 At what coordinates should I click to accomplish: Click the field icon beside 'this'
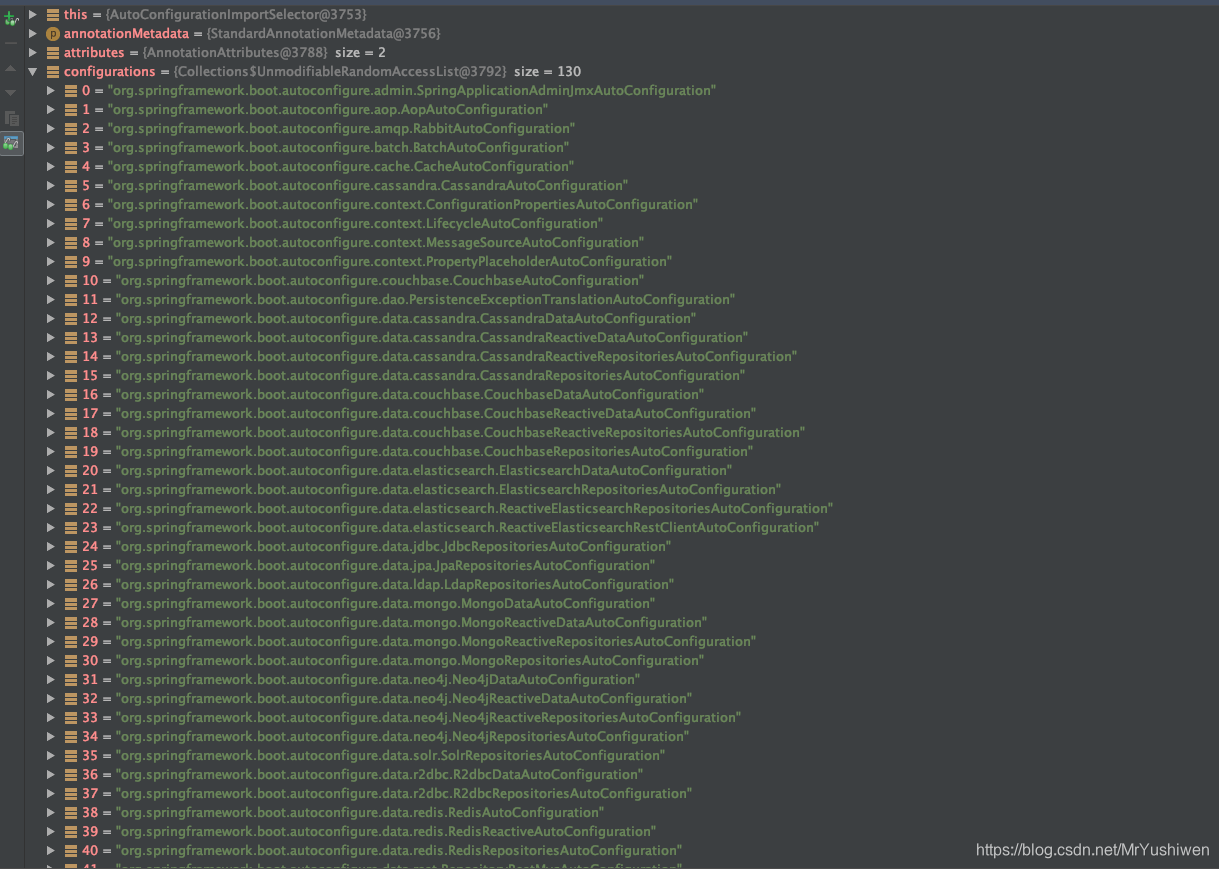[x=53, y=15]
